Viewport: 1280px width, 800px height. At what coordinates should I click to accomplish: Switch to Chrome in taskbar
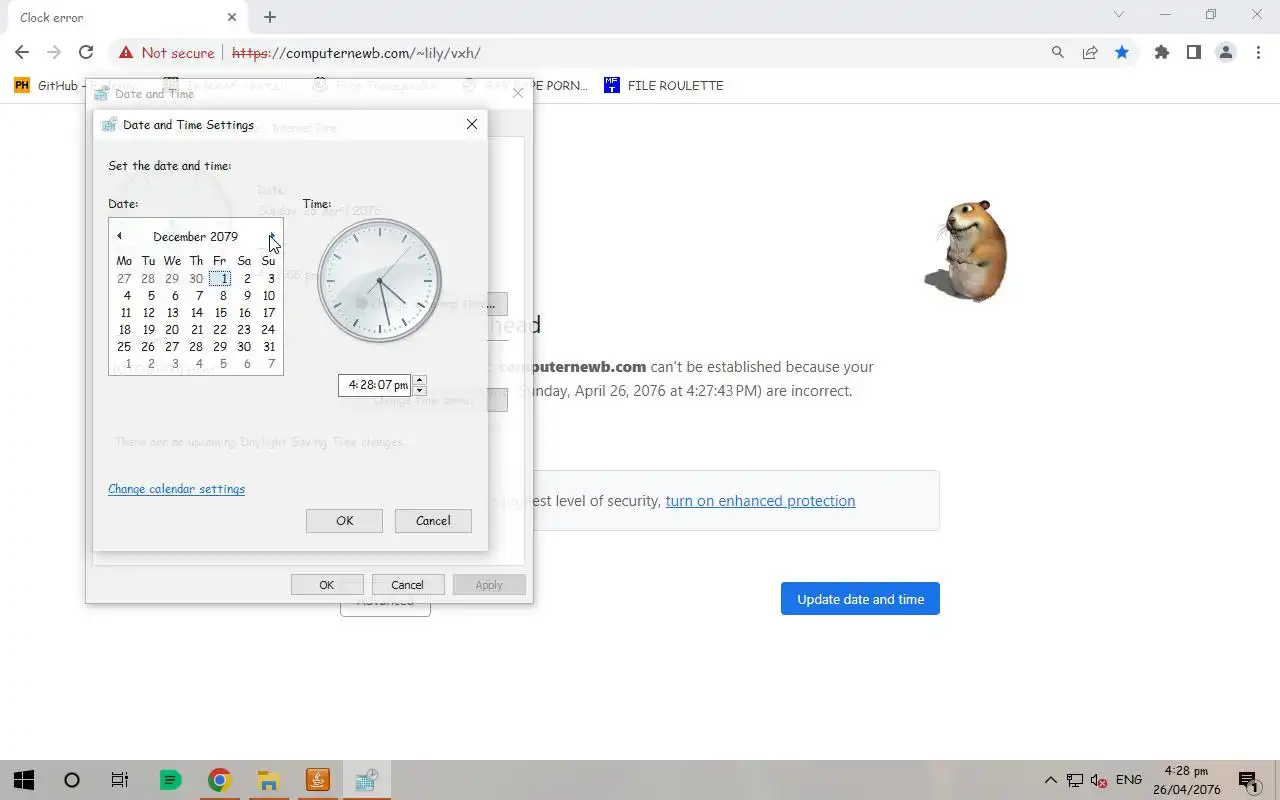pyautogui.click(x=219, y=780)
